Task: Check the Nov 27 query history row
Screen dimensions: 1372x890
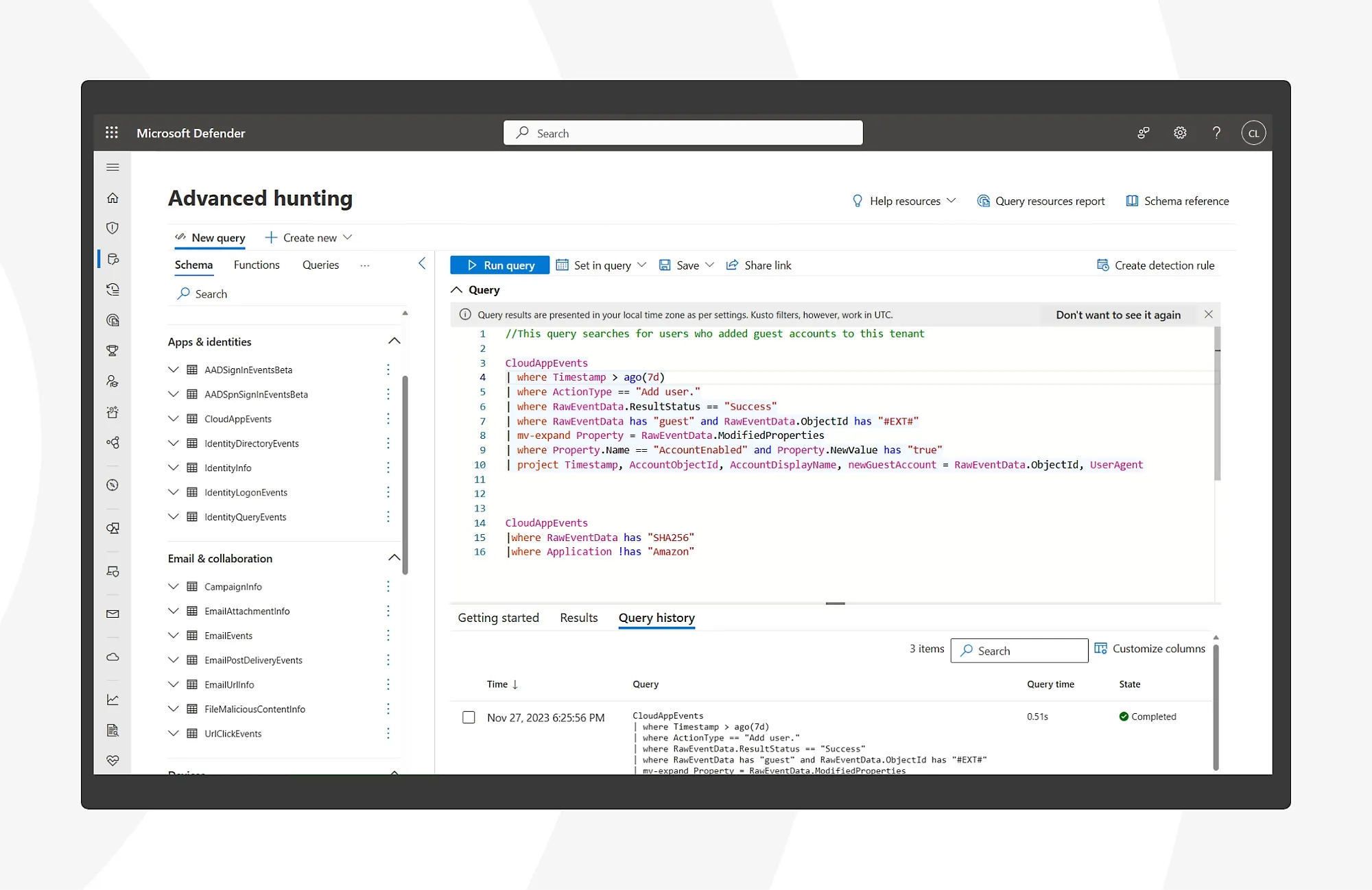Action: pyautogui.click(x=469, y=717)
